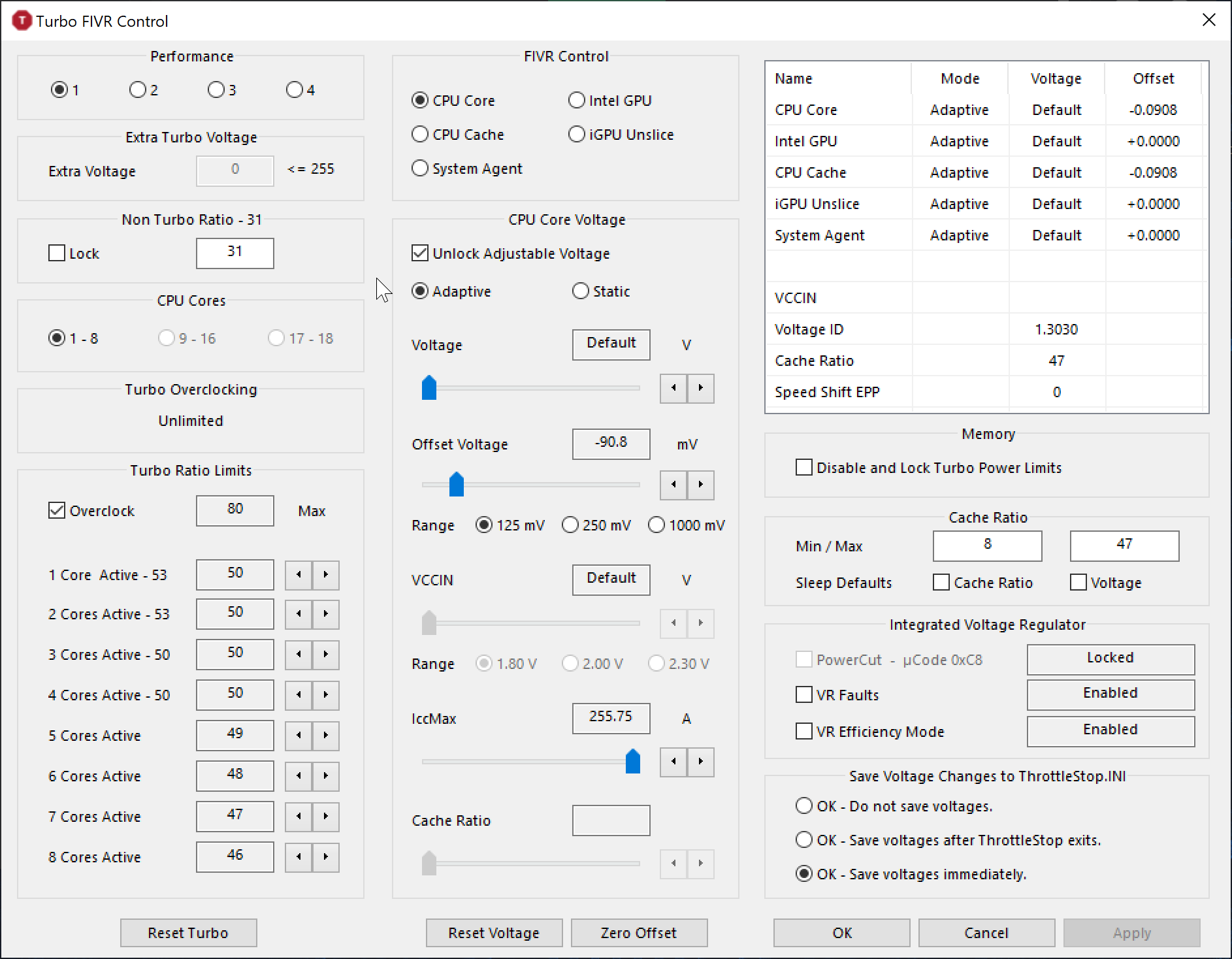Click Zero Offset button
1232x959 pixels.
point(639,933)
